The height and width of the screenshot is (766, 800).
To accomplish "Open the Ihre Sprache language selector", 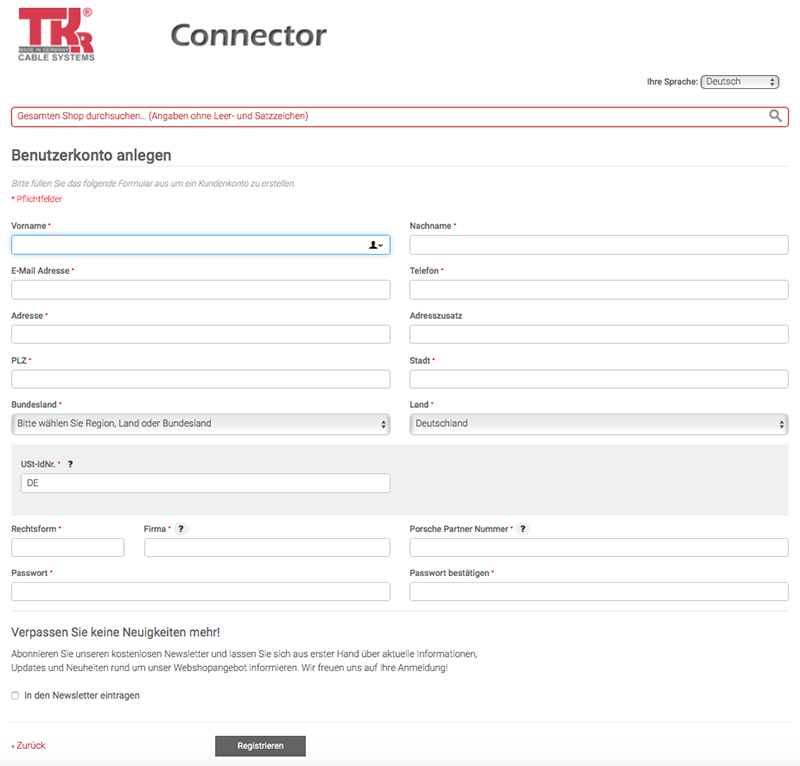I will coord(740,81).
